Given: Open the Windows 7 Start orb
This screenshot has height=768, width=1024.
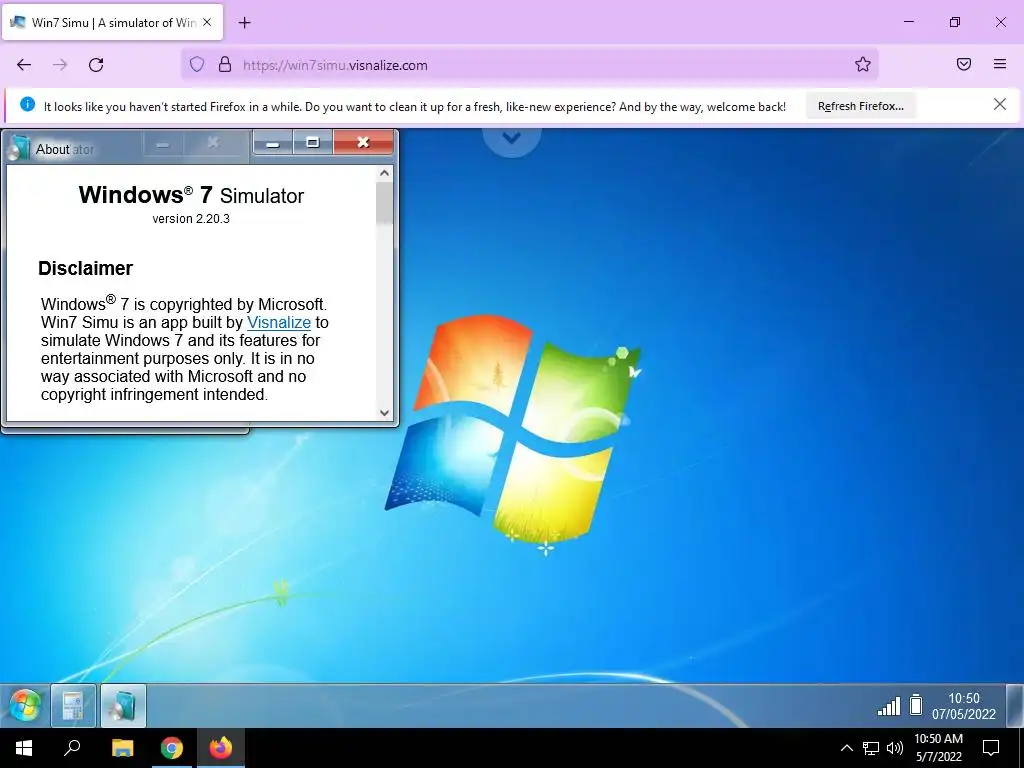Looking at the screenshot, I should pos(25,705).
